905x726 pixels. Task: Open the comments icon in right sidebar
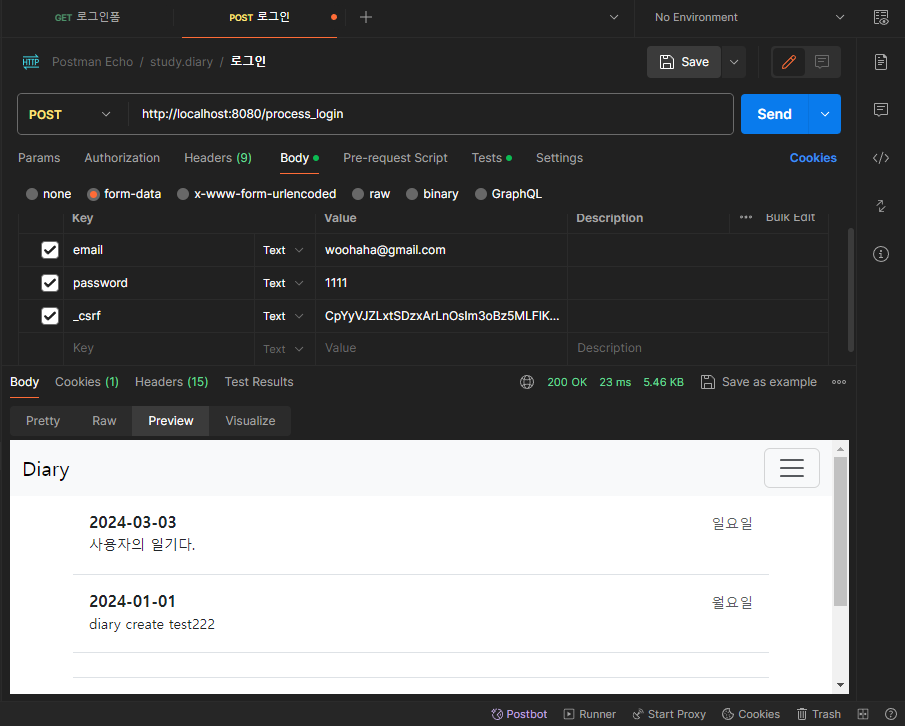[881, 109]
